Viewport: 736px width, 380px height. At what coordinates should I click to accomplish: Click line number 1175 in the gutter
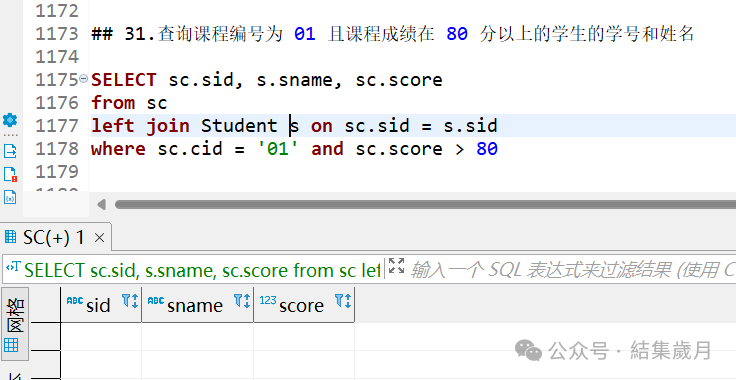click(x=57, y=80)
